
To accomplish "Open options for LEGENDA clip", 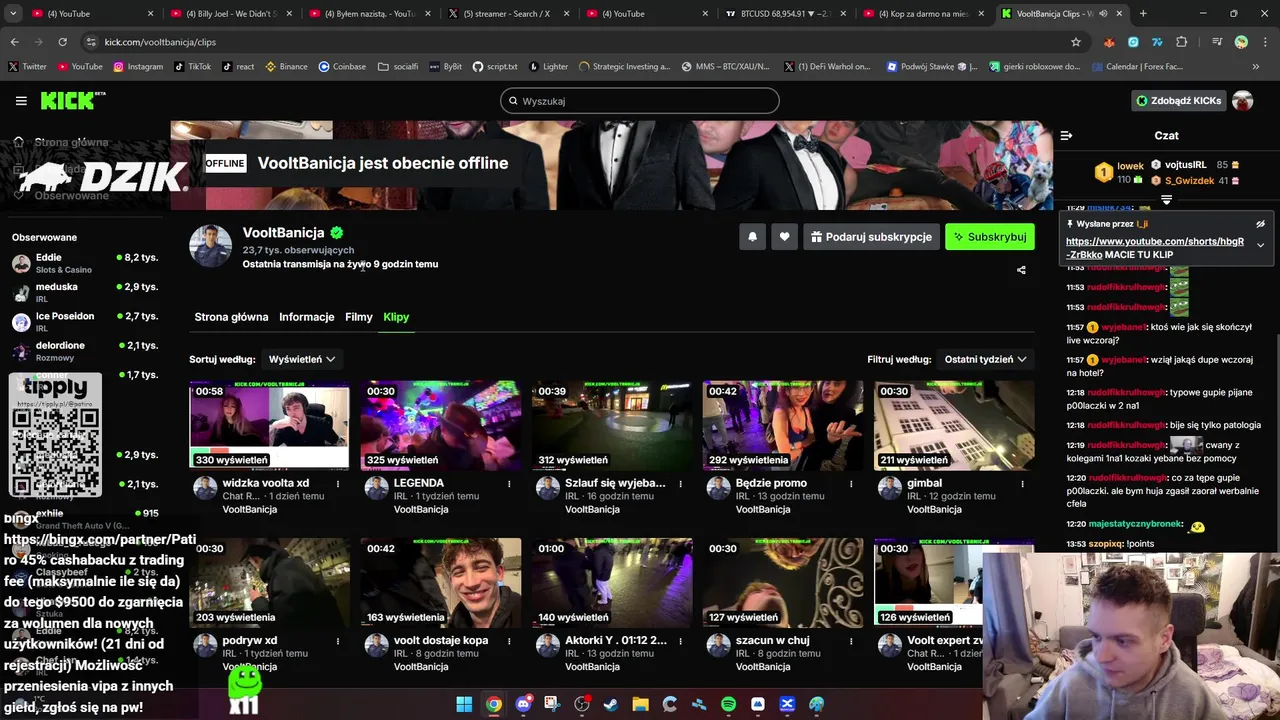I will [509, 484].
